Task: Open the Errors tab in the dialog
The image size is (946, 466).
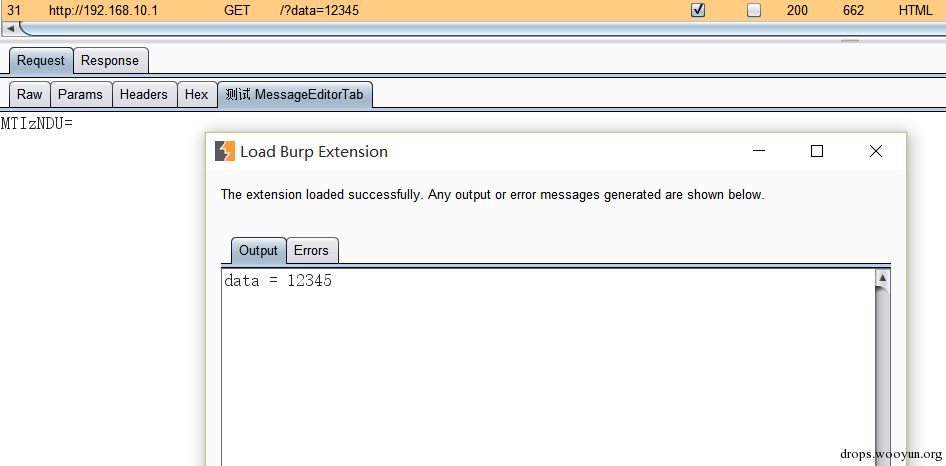Action: (312, 251)
